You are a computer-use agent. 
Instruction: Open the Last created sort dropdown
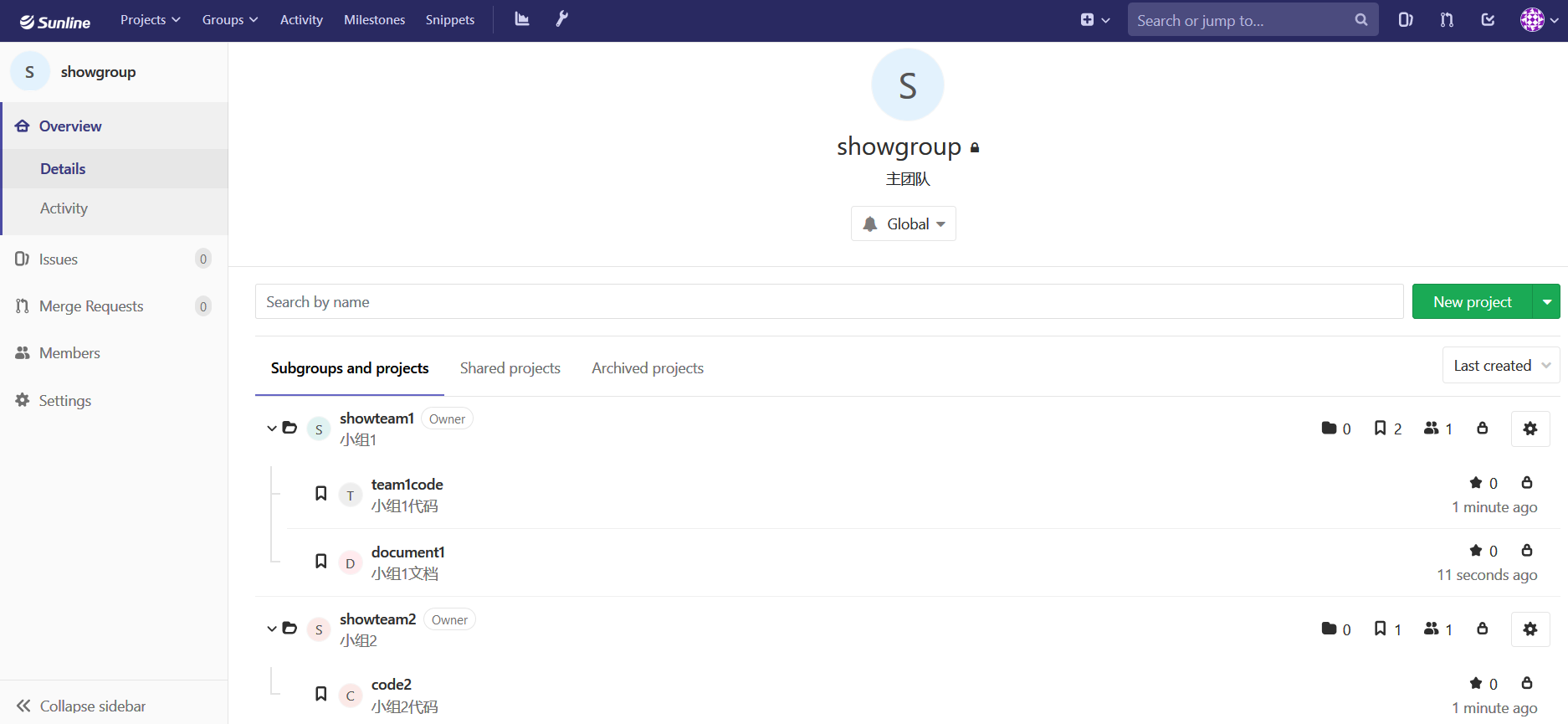pos(1501,366)
